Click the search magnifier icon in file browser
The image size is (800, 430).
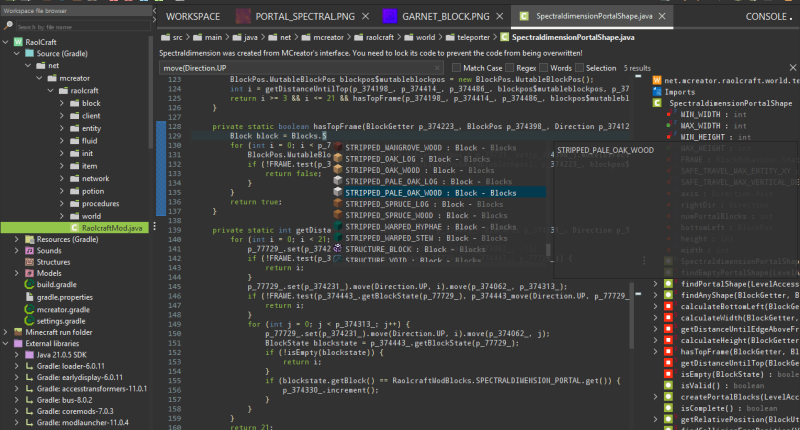(x=8, y=26)
